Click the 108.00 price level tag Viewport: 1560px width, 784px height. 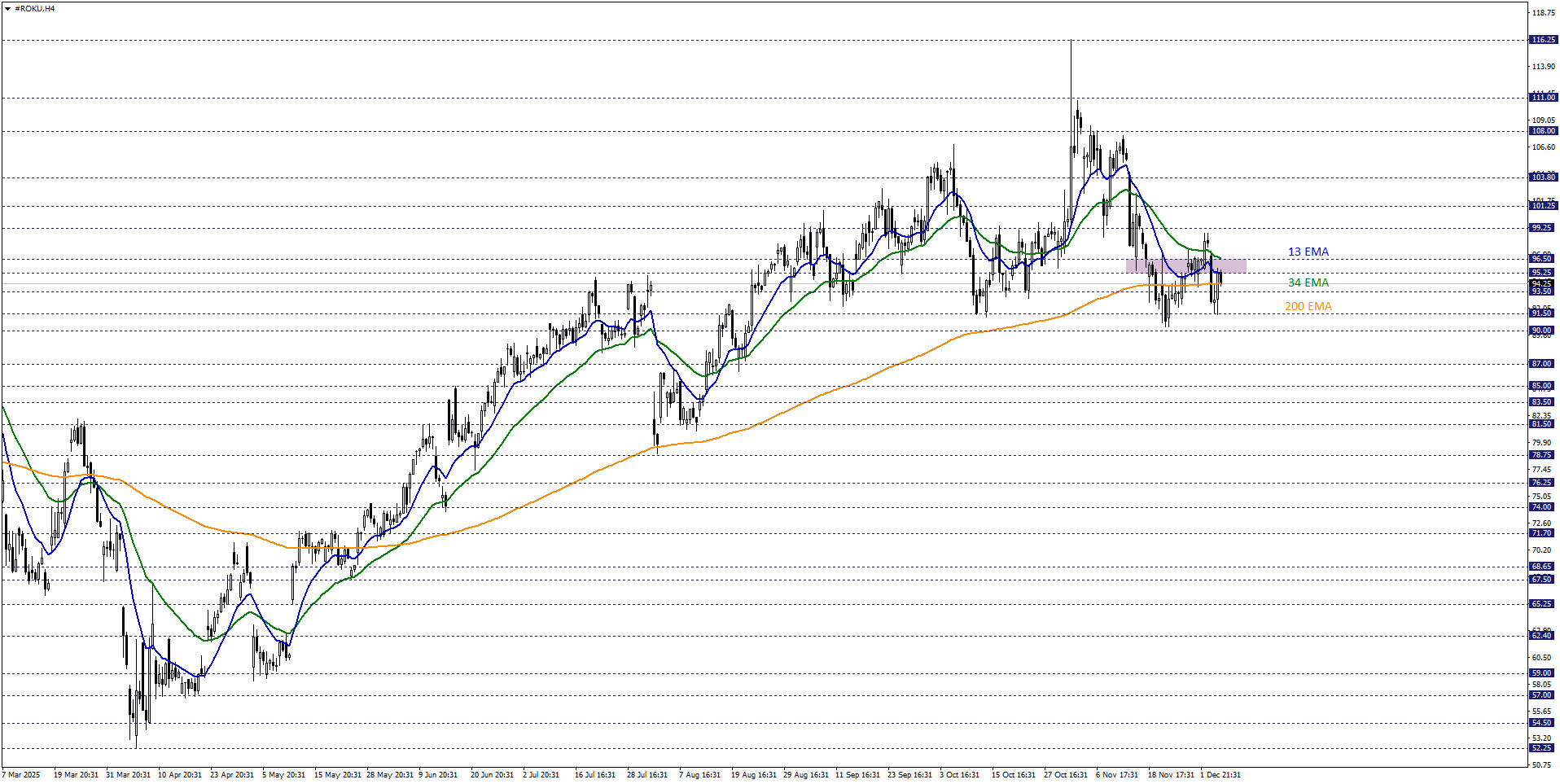point(1543,131)
